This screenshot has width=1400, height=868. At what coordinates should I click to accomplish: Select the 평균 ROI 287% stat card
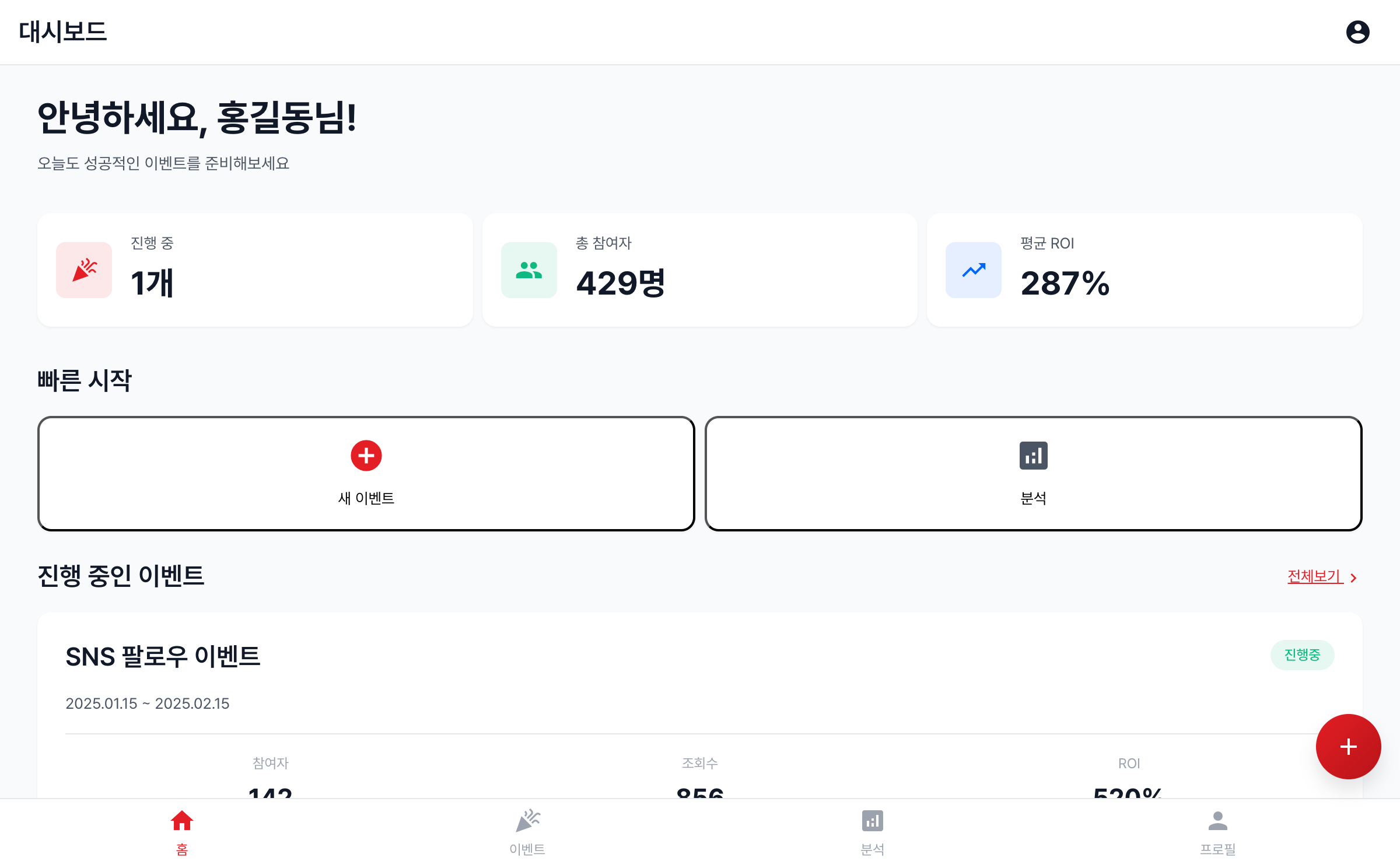click(1144, 270)
